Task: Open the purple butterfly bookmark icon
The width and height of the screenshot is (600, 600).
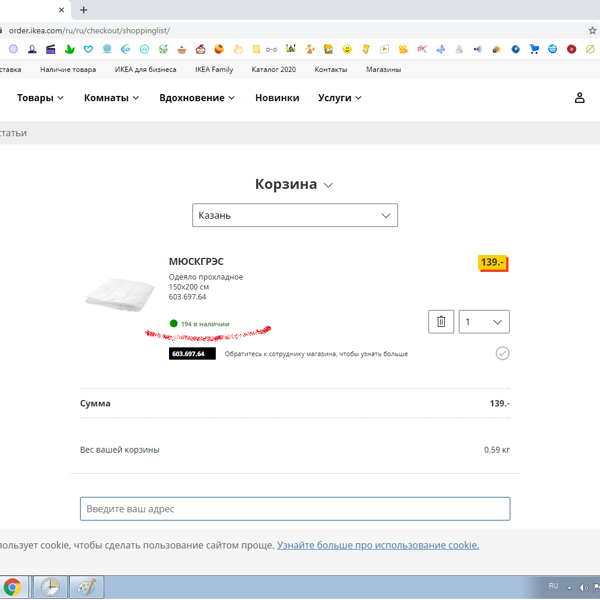Action: [440, 49]
